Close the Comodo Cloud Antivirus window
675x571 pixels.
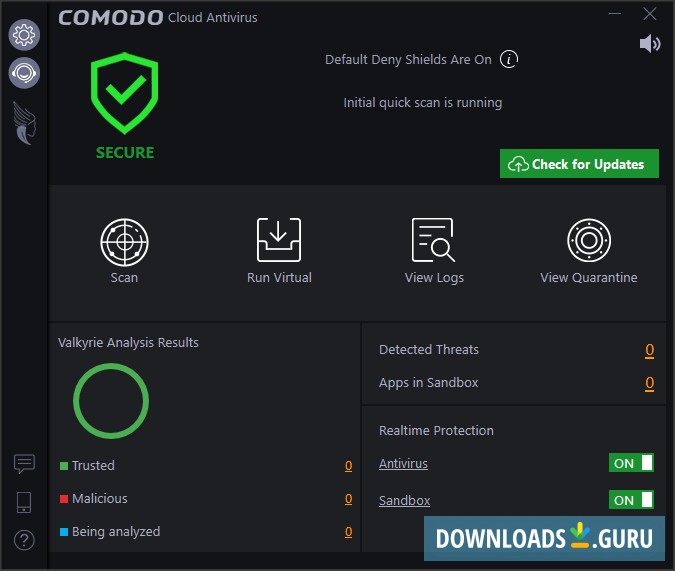pyautogui.click(x=650, y=14)
